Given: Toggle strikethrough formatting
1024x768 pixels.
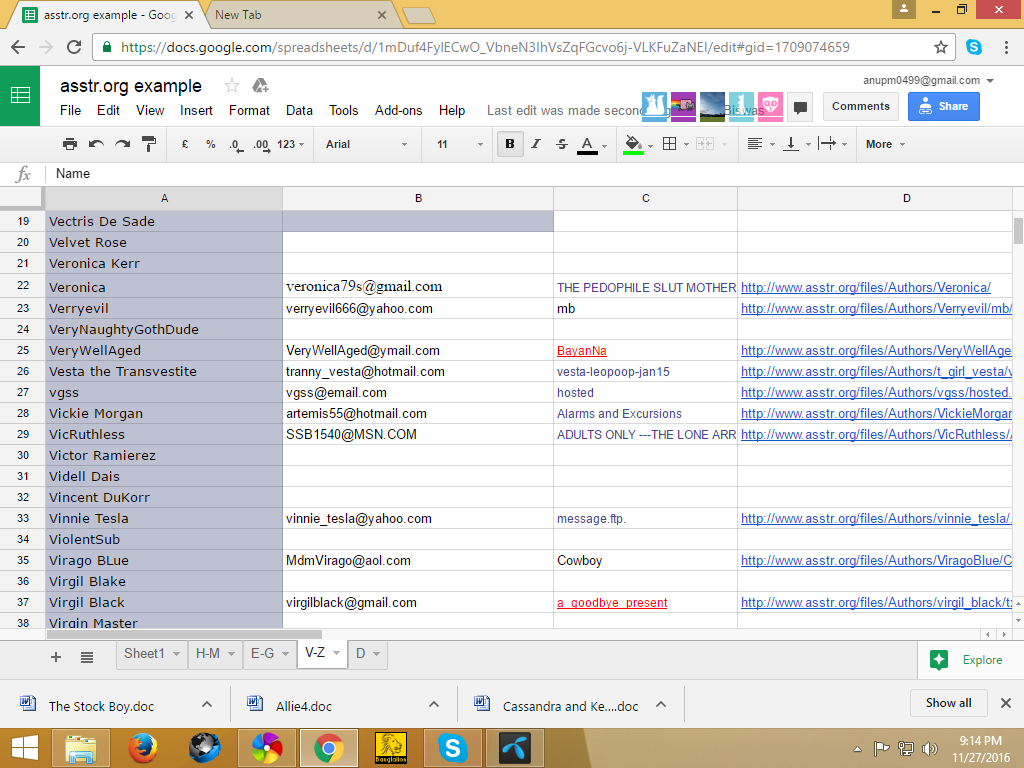Looking at the screenshot, I should [562, 144].
